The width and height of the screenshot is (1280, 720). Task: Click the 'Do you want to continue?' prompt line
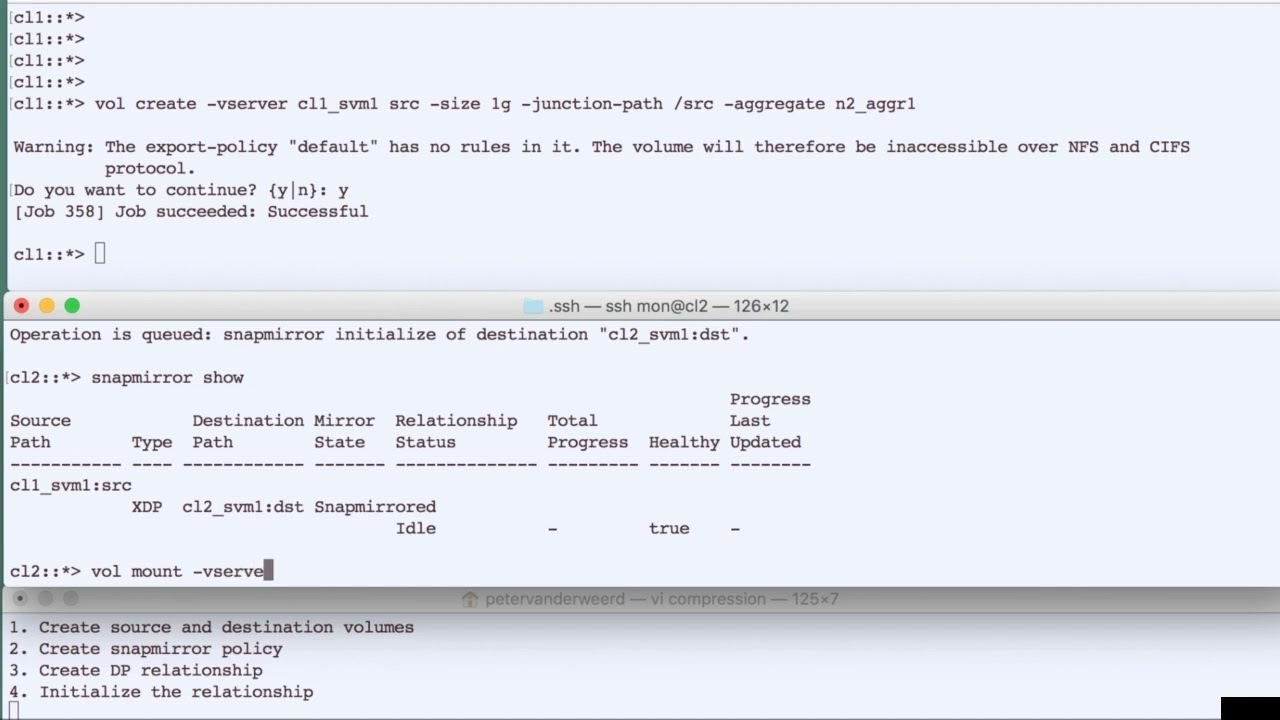(180, 190)
